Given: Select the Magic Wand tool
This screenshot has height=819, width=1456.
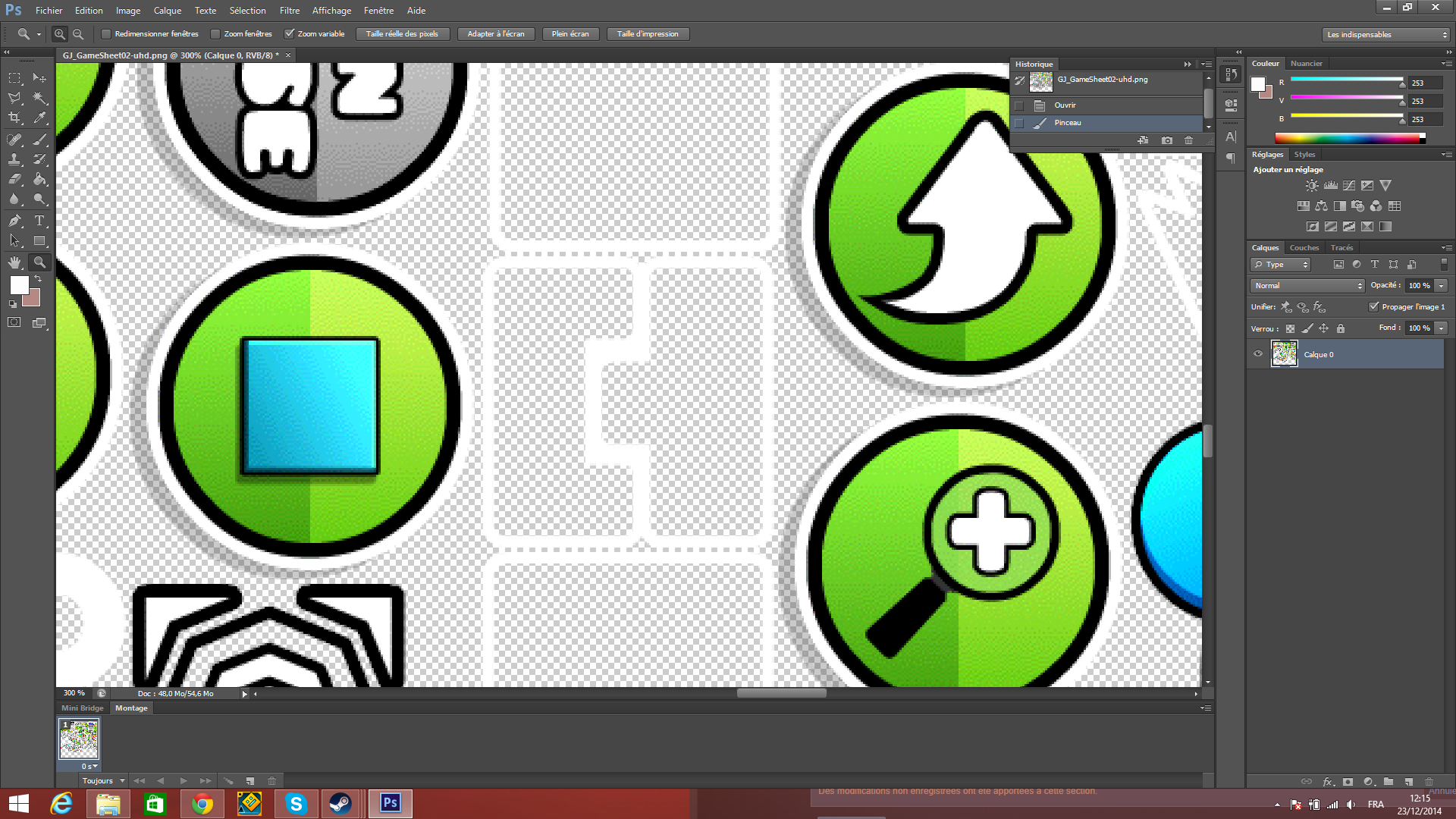Looking at the screenshot, I should (39, 98).
